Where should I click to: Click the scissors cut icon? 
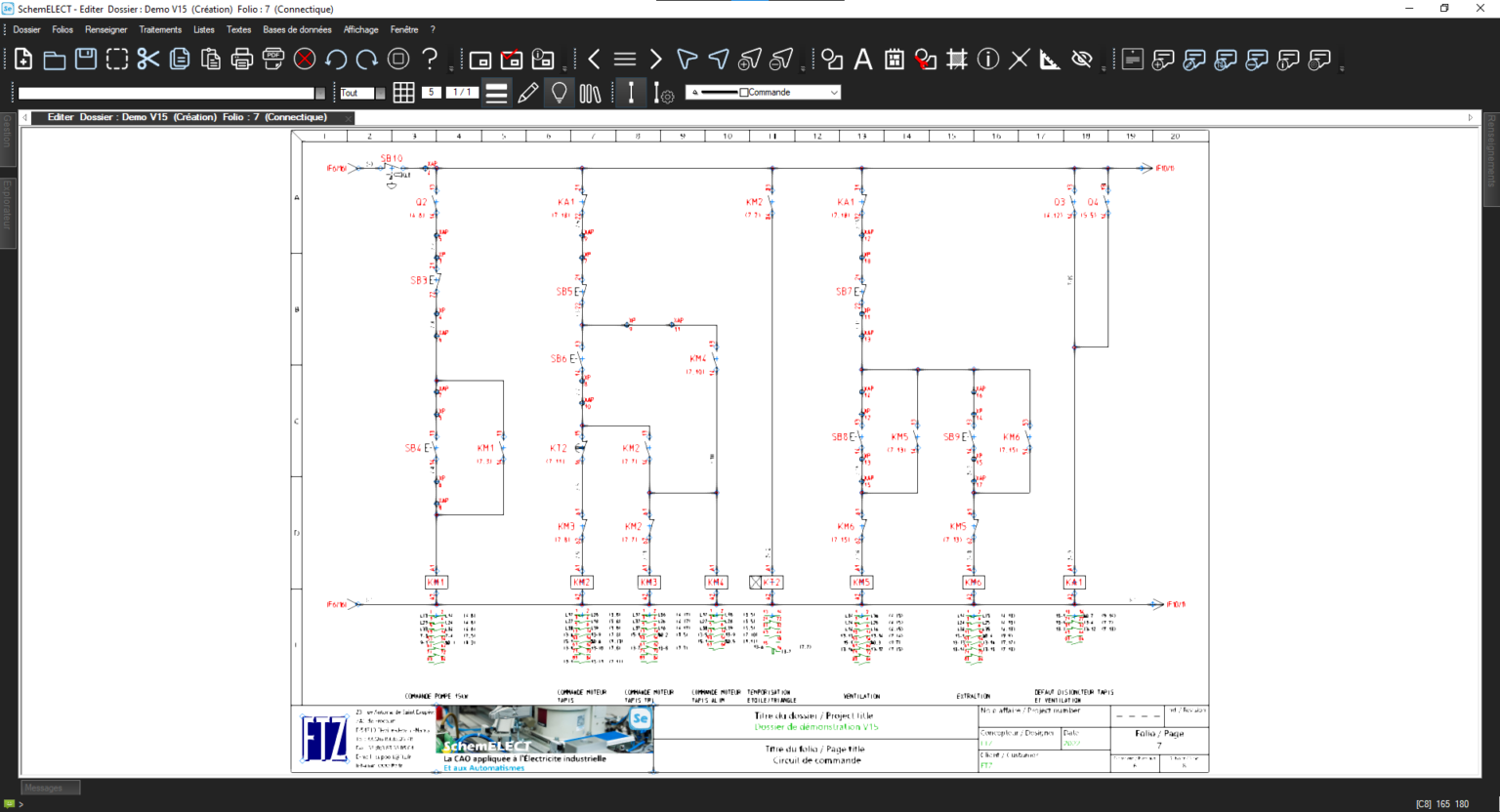pyautogui.click(x=148, y=60)
